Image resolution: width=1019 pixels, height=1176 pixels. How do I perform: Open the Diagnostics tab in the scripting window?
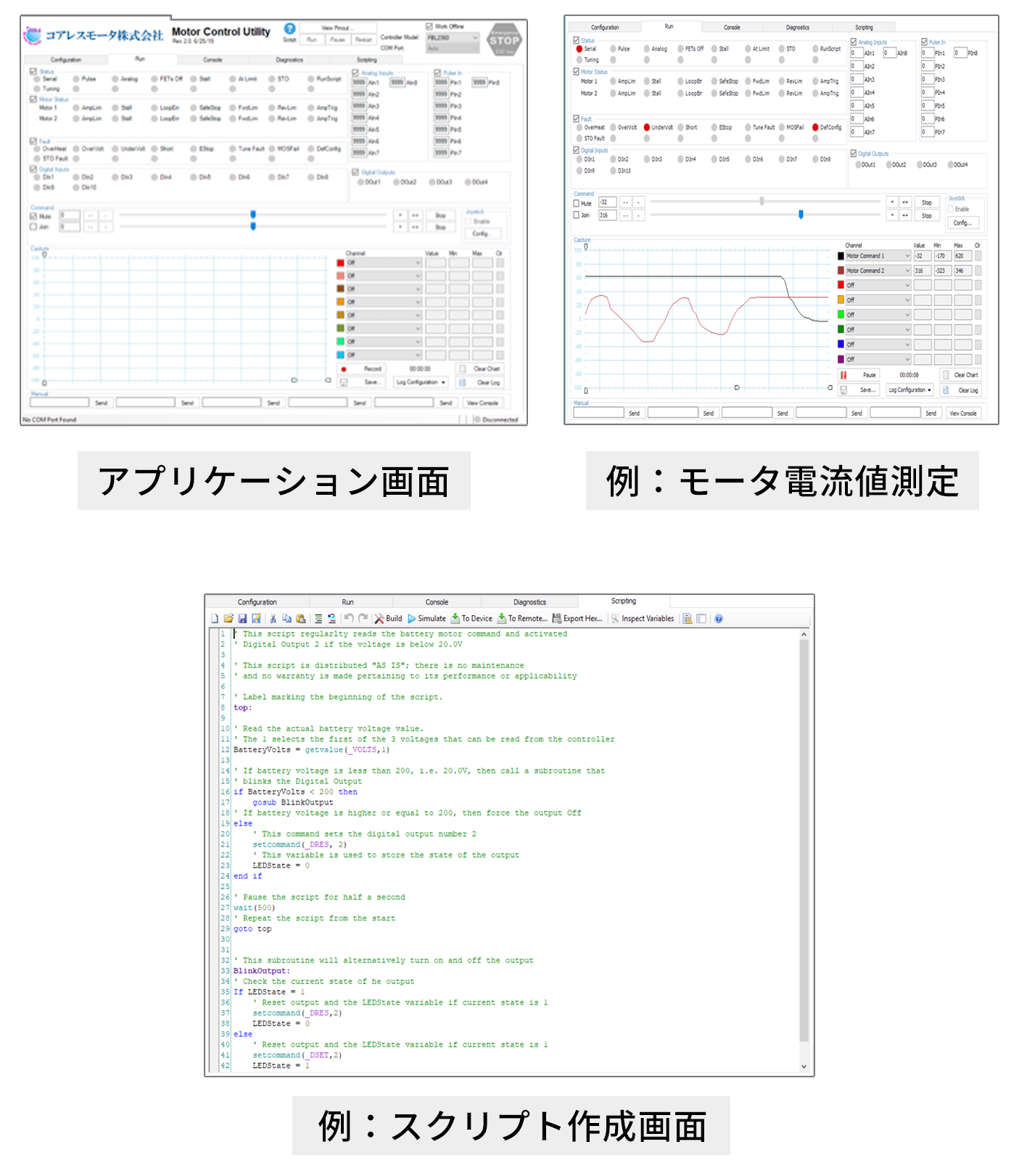(x=529, y=602)
